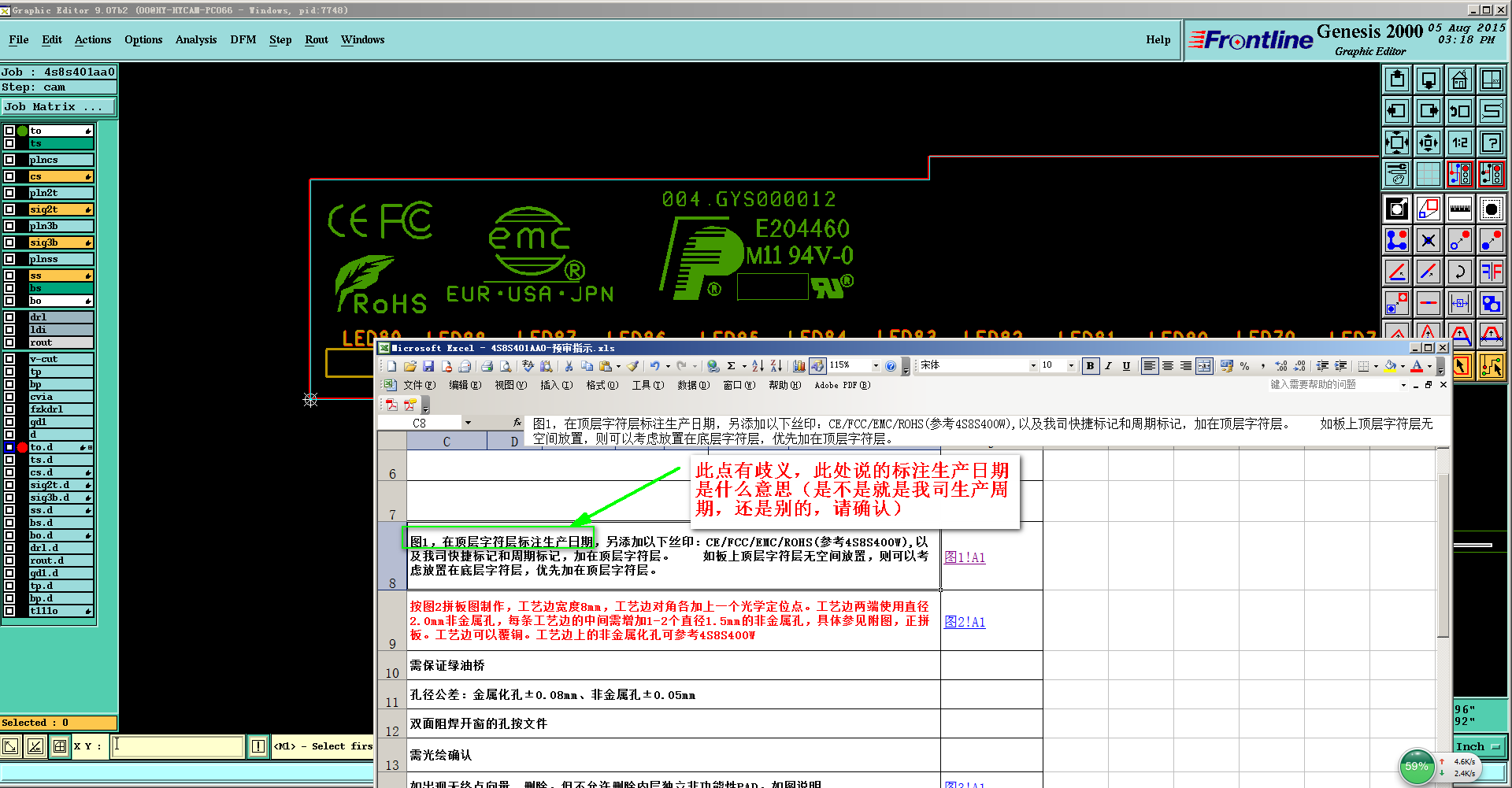The width and height of the screenshot is (1512, 788).
Task: Click the Excel Save icon
Action: [x=428, y=366]
